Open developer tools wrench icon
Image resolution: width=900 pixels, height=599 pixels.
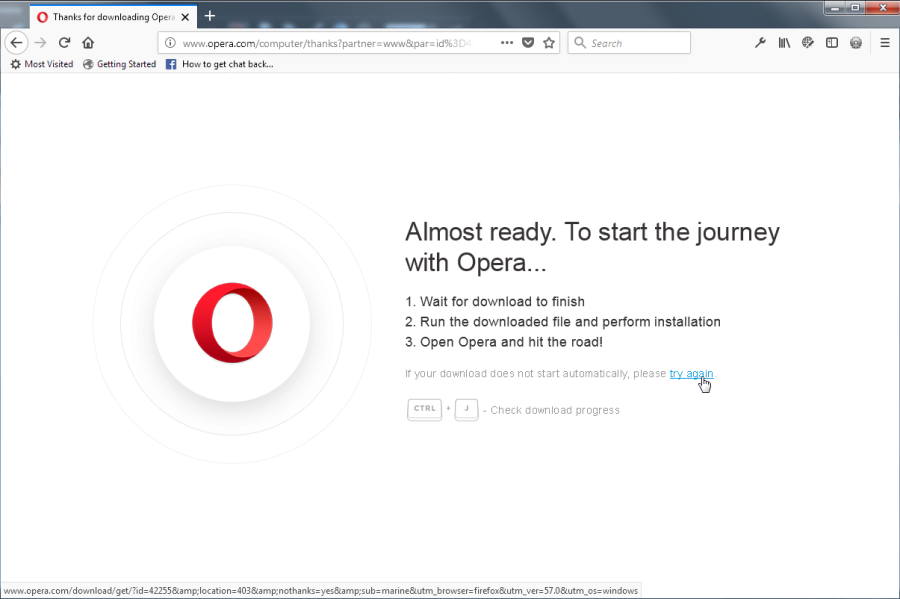[760, 42]
